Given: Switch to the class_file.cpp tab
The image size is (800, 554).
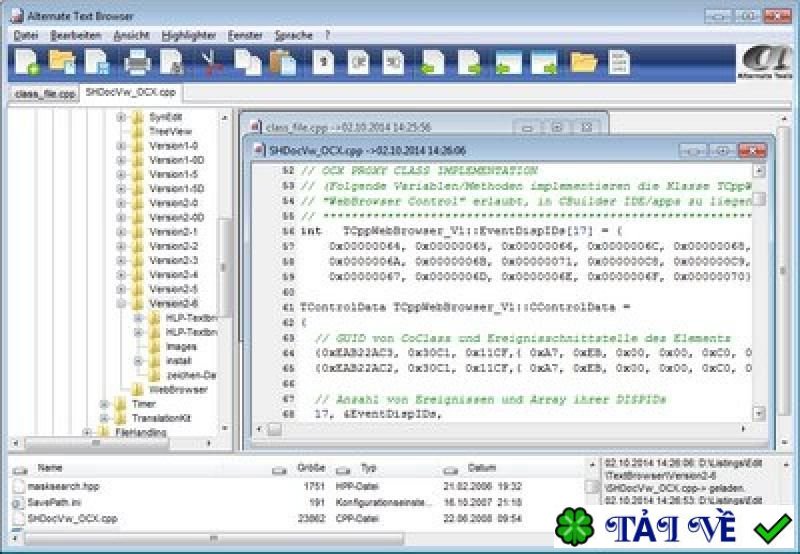Looking at the screenshot, I should coord(45,94).
